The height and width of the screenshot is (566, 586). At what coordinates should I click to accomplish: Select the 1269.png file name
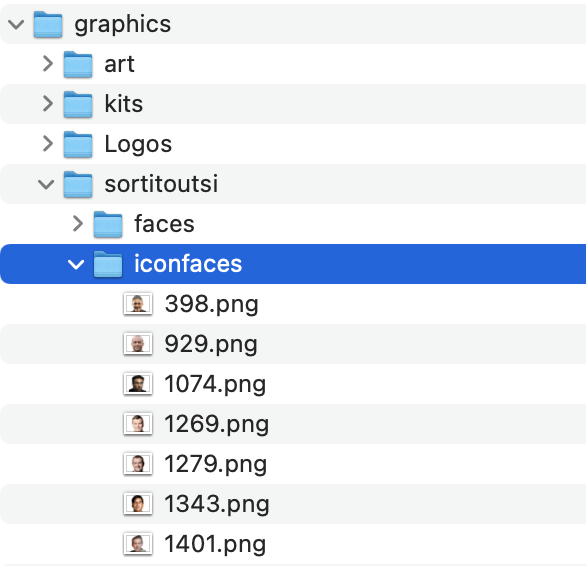tap(216, 425)
